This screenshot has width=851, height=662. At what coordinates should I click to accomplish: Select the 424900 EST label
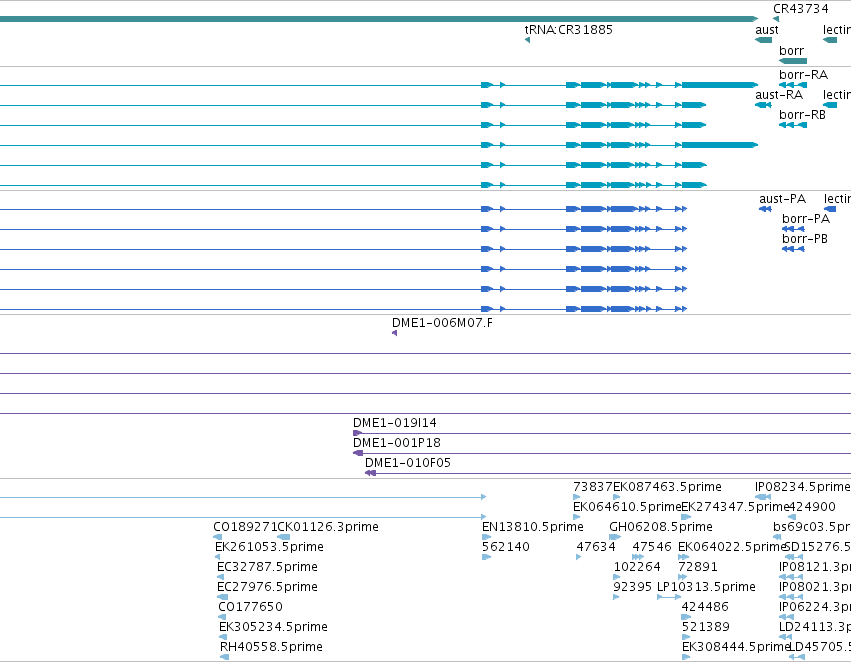point(811,507)
